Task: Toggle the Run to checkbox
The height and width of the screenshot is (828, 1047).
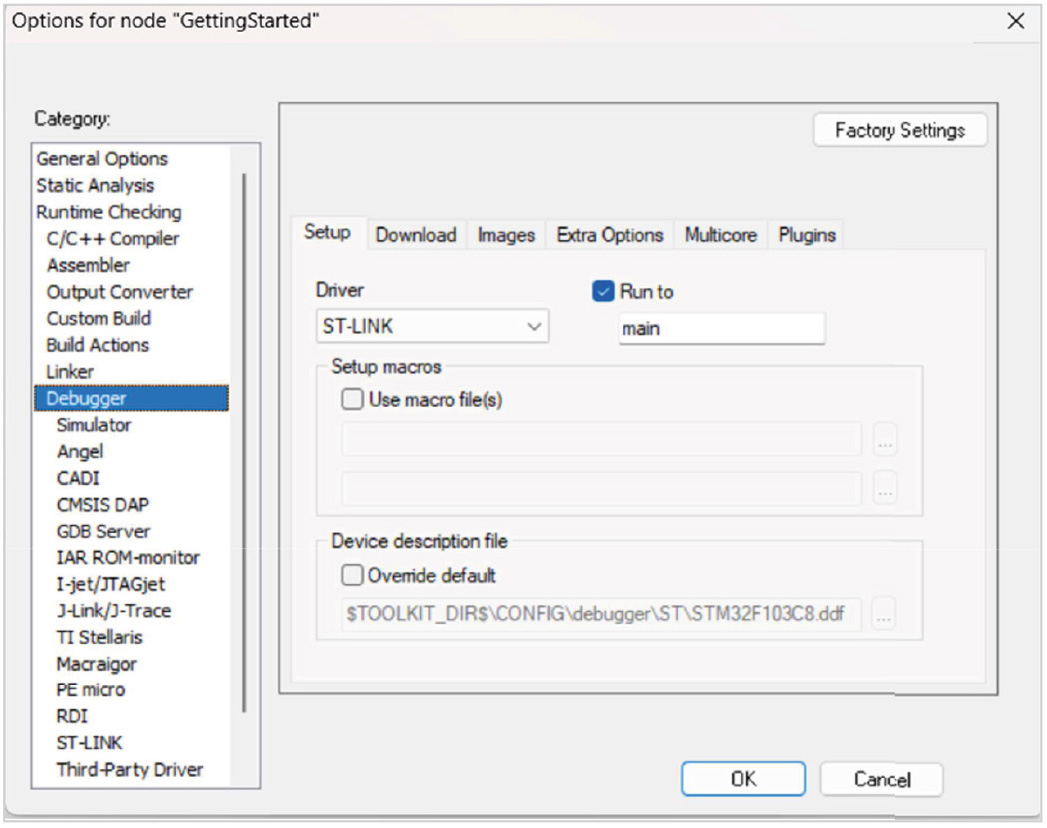Action: (x=603, y=292)
